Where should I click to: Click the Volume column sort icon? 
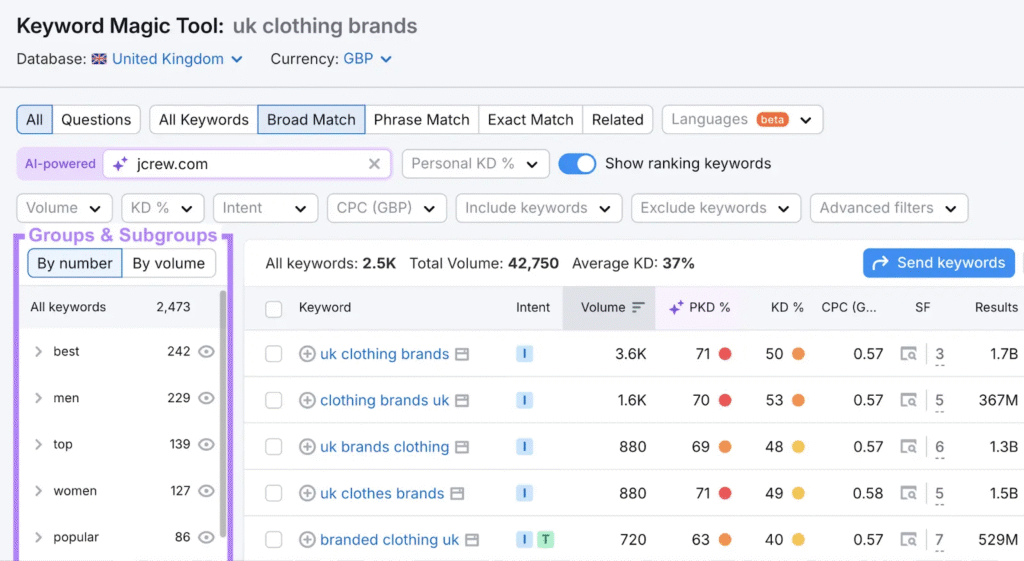(638, 308)
